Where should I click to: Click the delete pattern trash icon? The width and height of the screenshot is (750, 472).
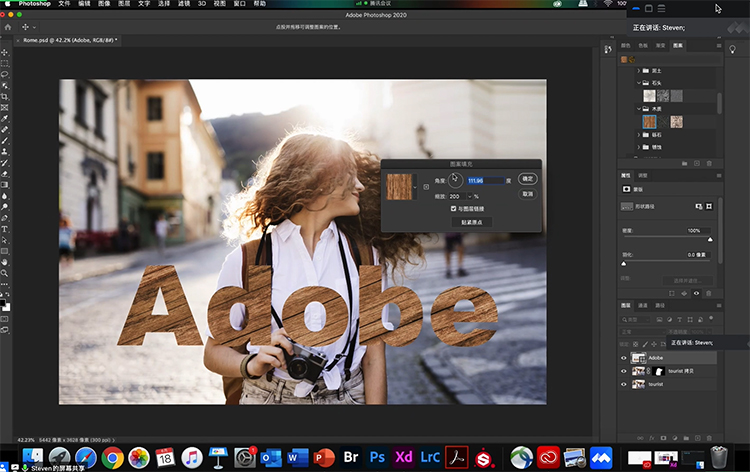point(709,162)
